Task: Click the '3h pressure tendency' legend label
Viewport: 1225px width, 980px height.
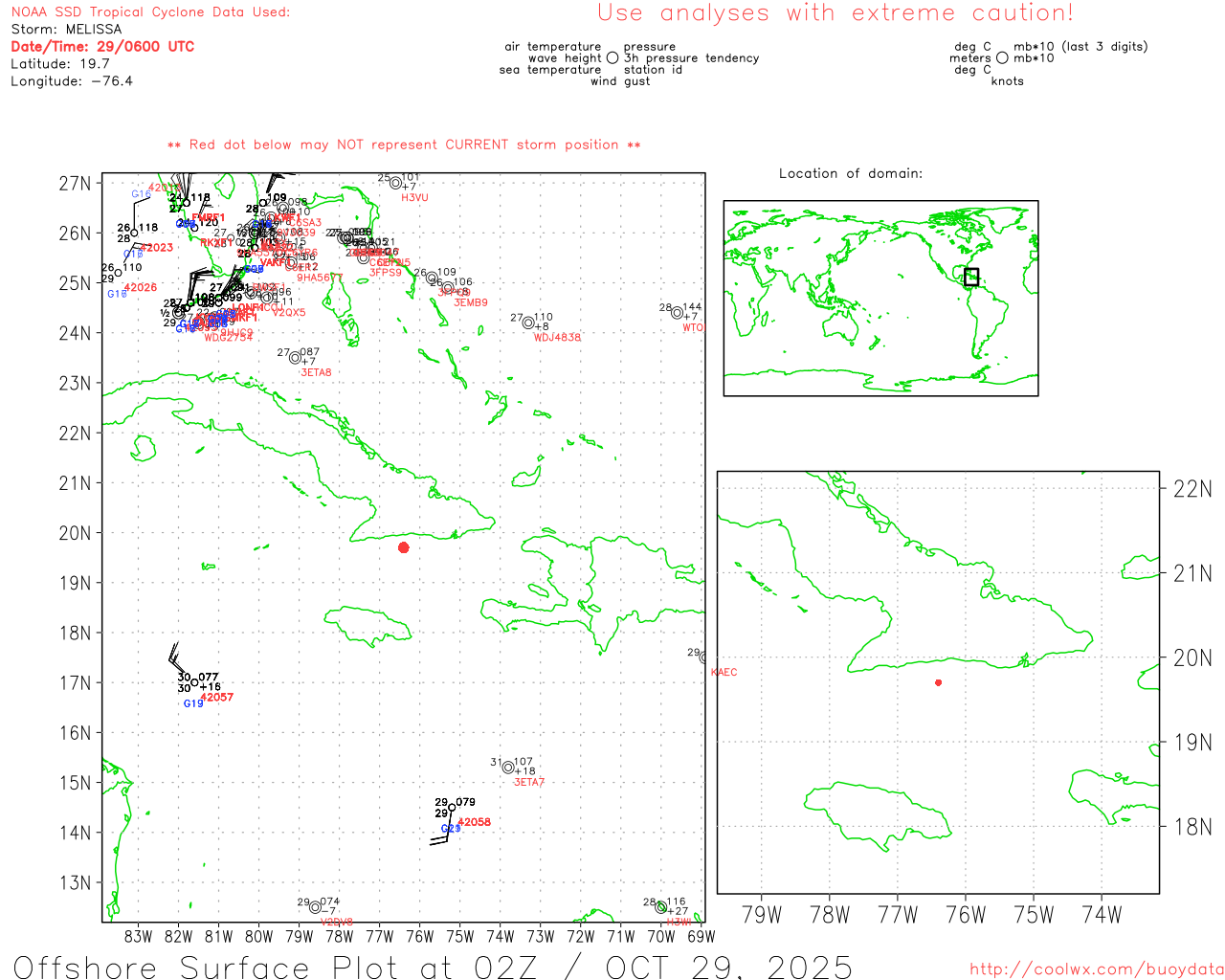Action: 691,58
